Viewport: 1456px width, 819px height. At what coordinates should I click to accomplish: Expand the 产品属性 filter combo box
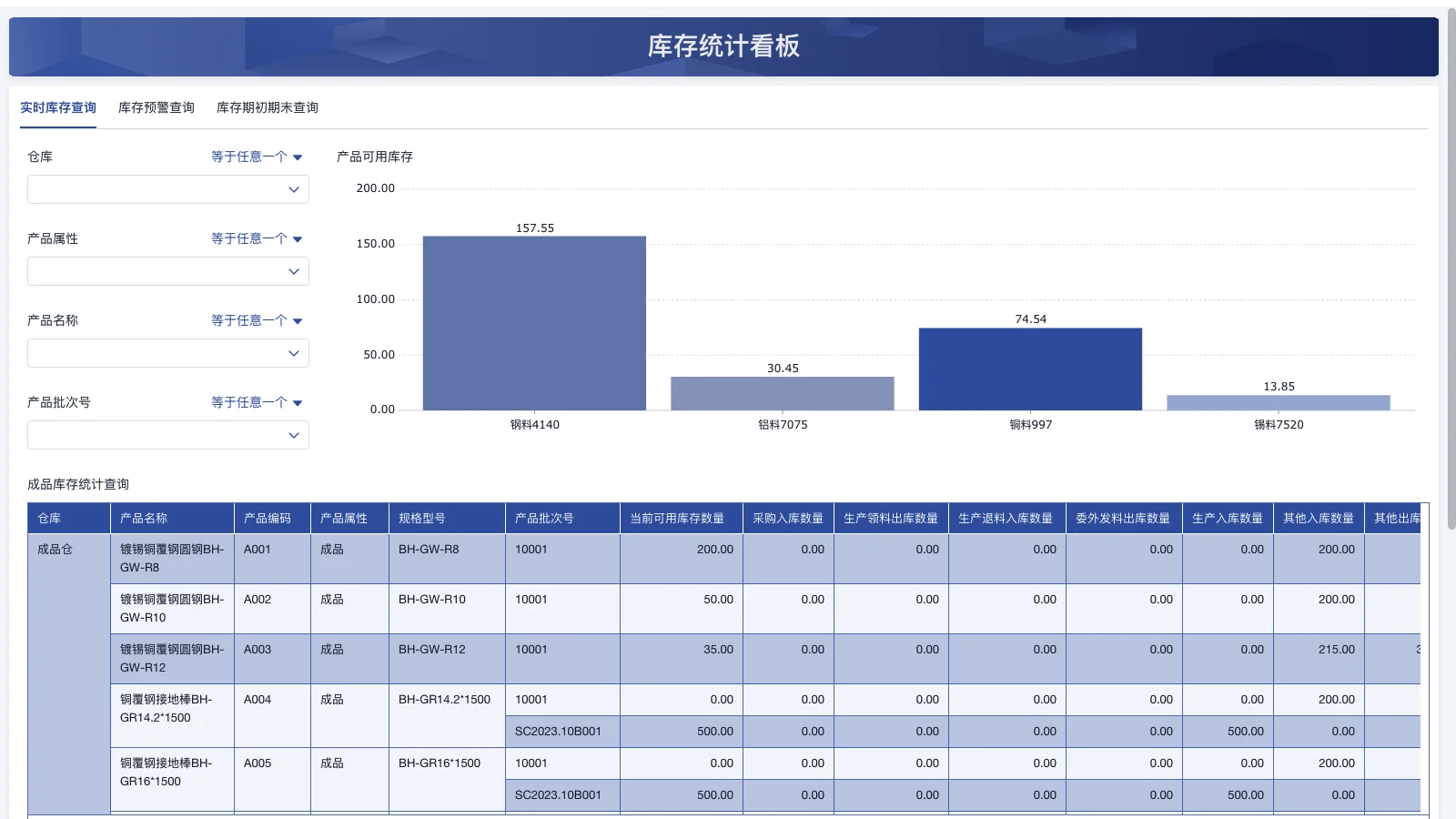(167, 271)
